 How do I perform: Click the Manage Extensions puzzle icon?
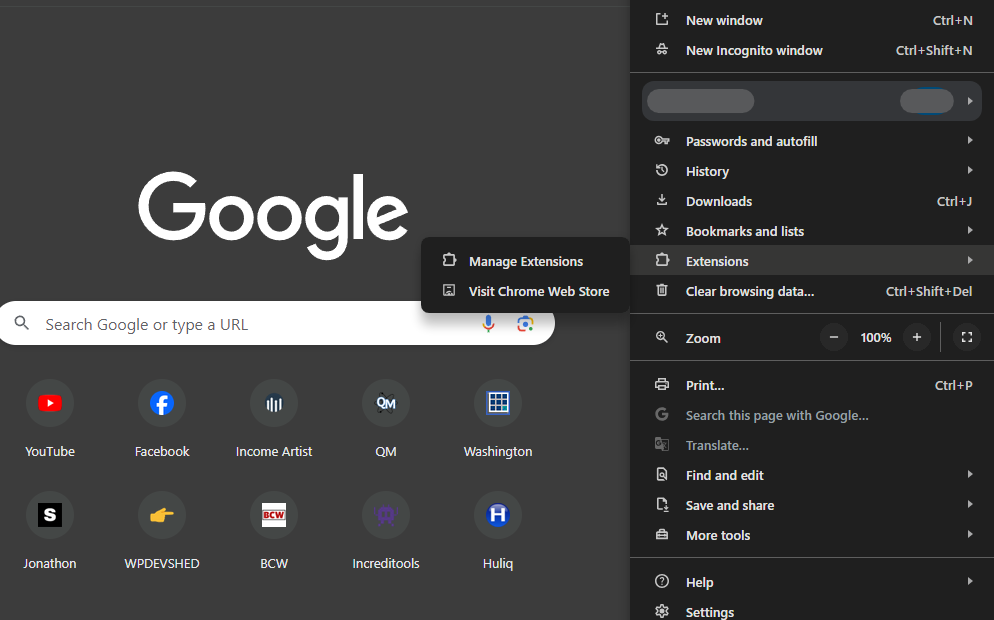(449, 260)
